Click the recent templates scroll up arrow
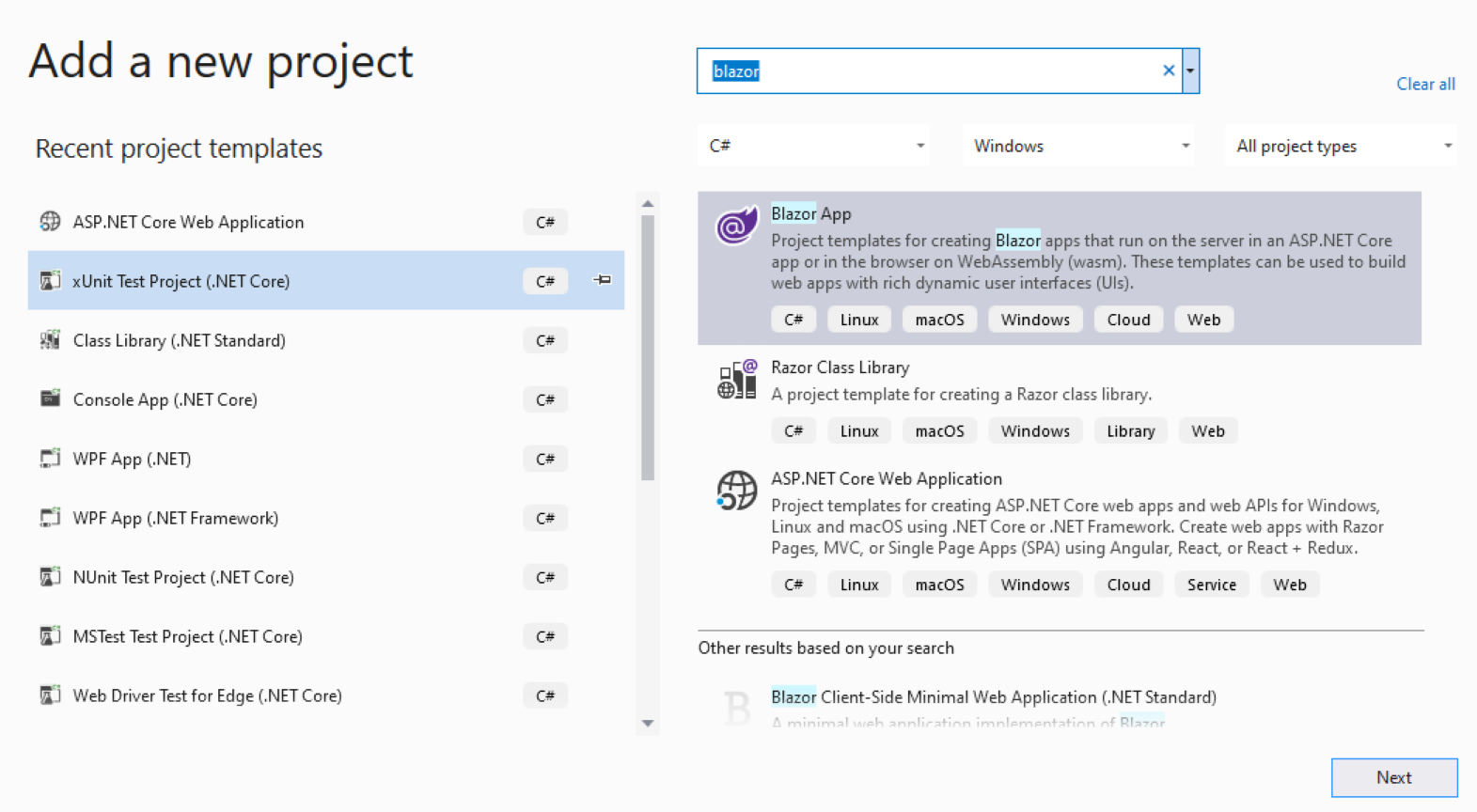 pos(648,203)
